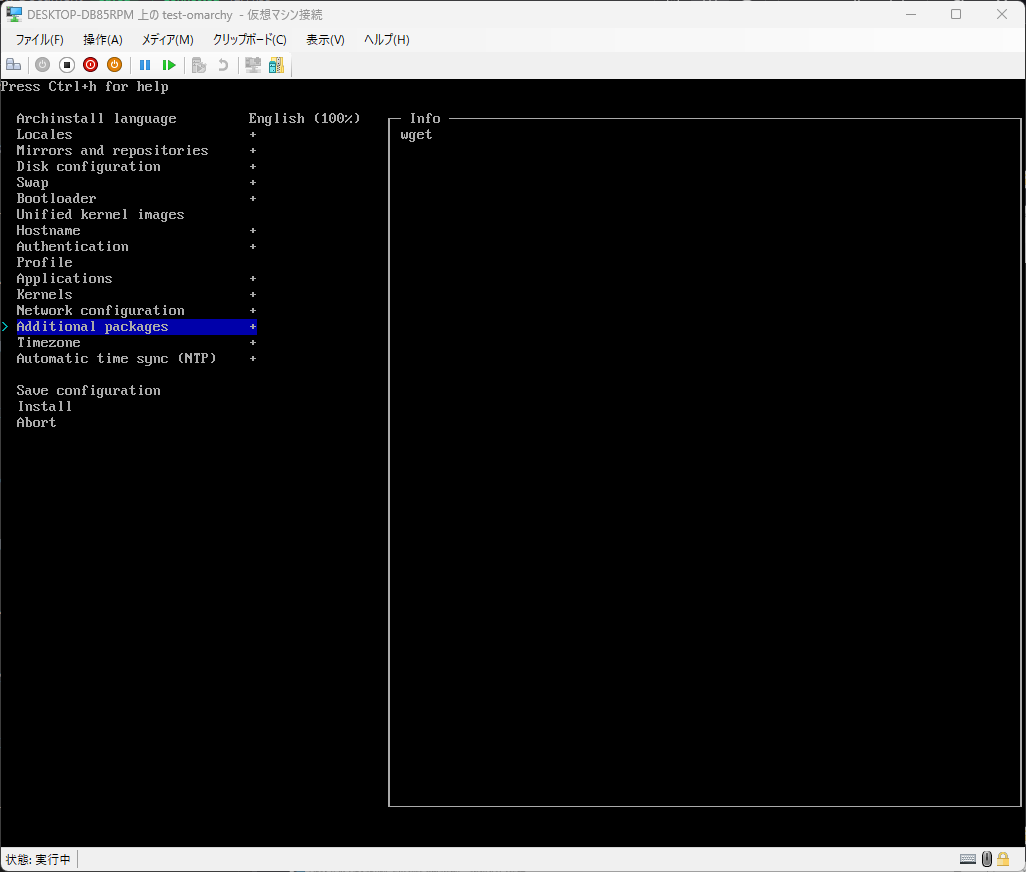
Task: Click the 'Info' panel title
Action: 425,118
